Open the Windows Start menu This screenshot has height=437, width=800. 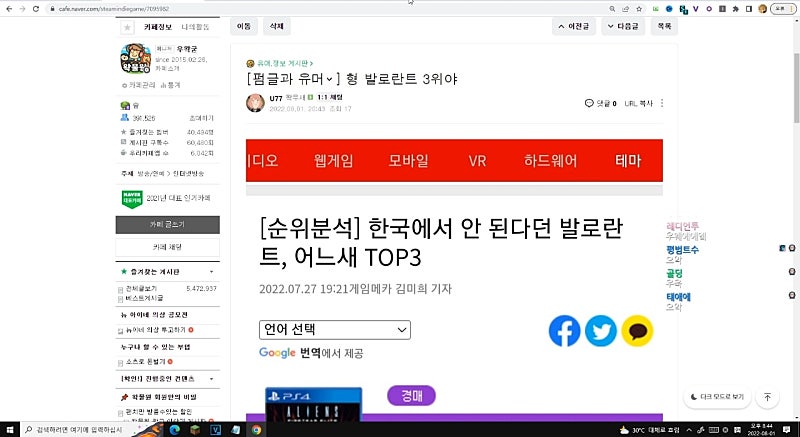click(x=9, y=430)
